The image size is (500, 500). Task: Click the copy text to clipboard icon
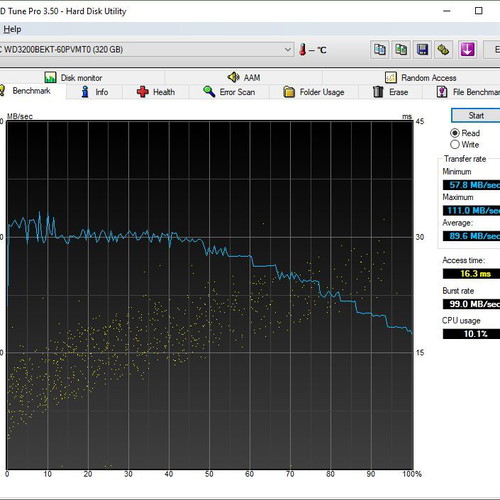point(379,50)
